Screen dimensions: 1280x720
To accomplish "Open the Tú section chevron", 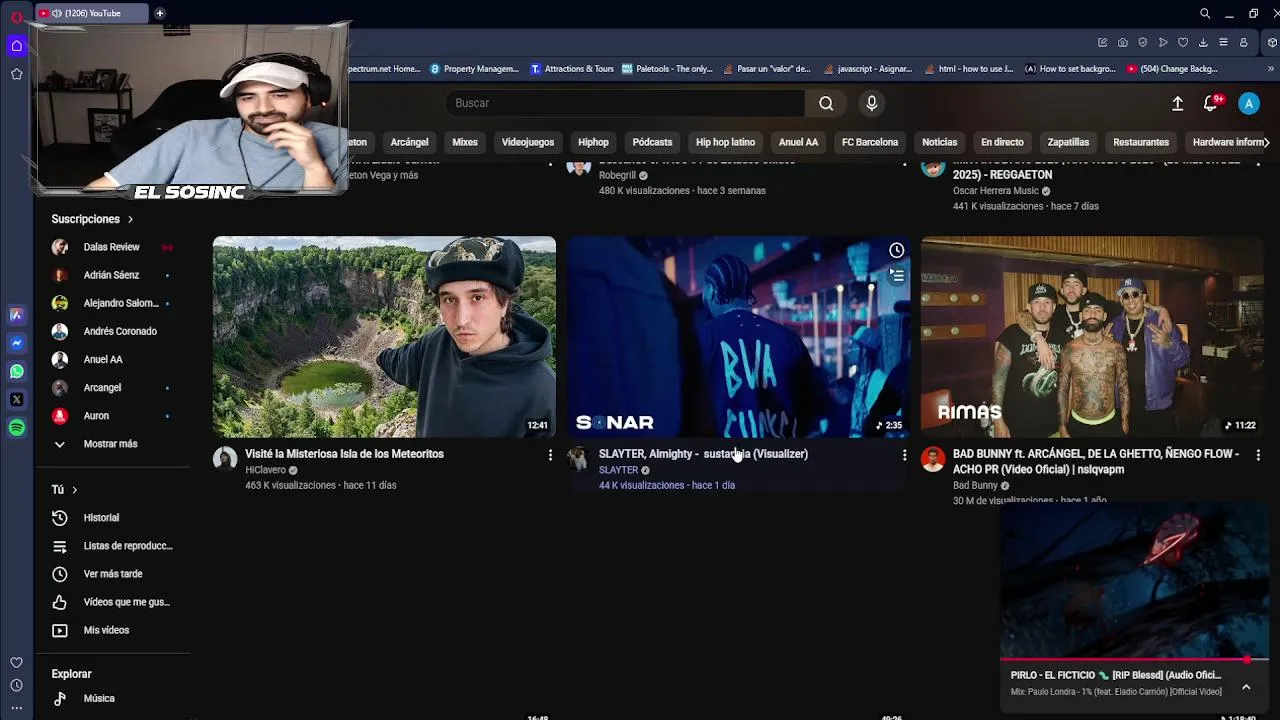I will click(x=74, y=490).
